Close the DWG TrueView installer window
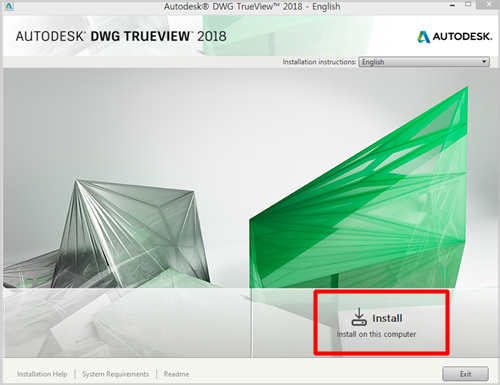This screenshot has height=385, width=500. coord(490,5)
